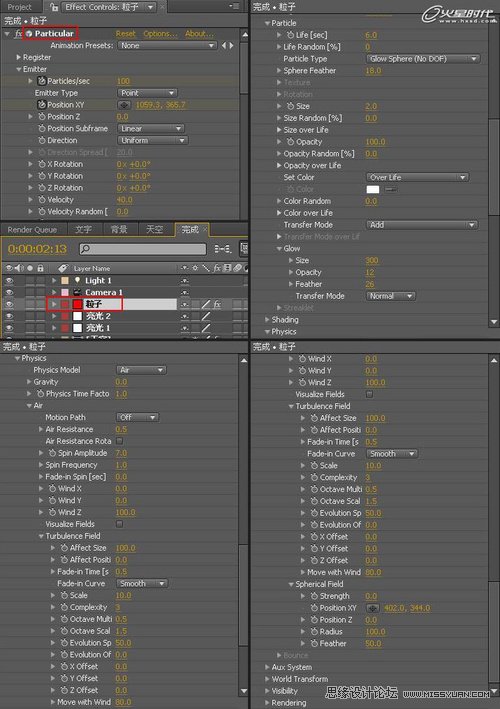
Task: Hide the Light 1 layer
Action: point(9,280)
